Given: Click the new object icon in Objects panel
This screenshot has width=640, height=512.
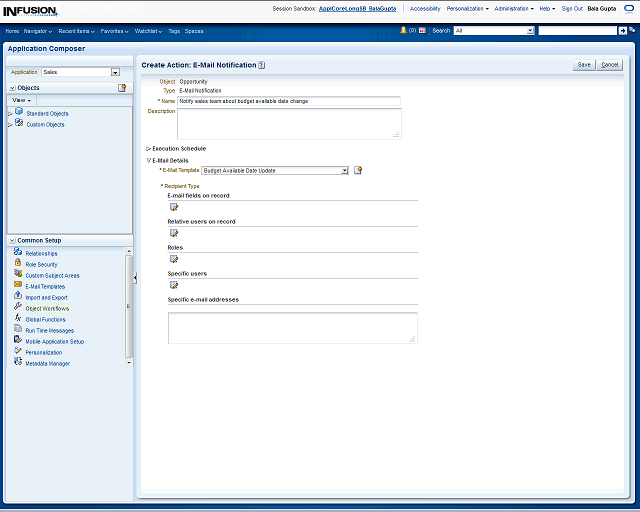Looking at the screenshot, I should (x=122, y=88).
